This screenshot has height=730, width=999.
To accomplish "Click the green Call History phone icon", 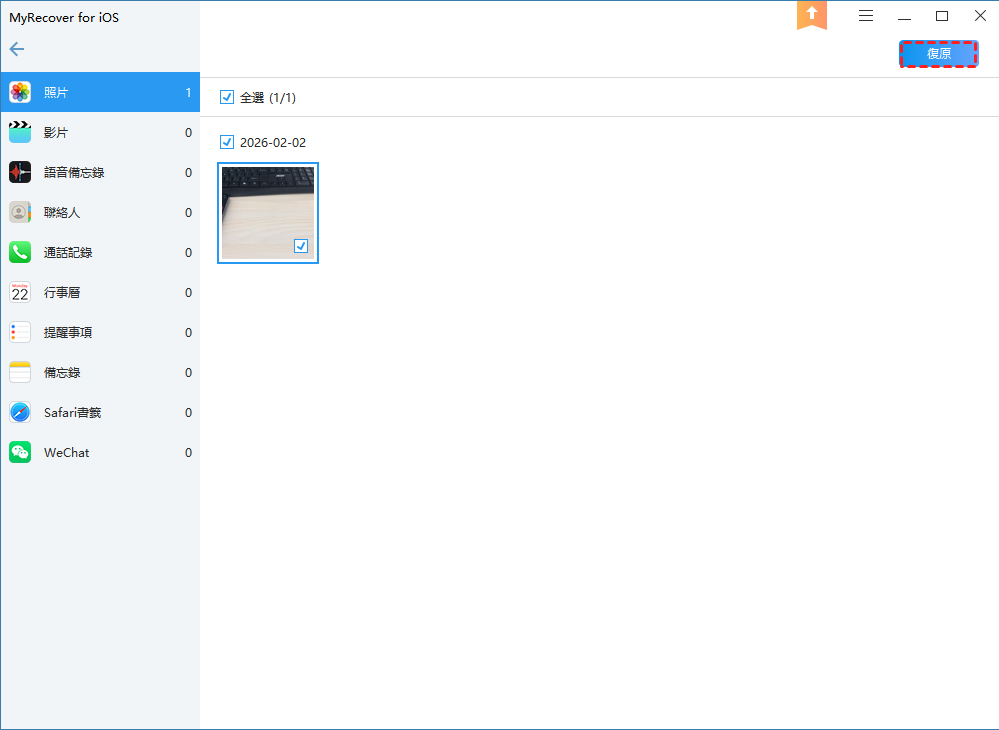I will (x=20, y=253).
